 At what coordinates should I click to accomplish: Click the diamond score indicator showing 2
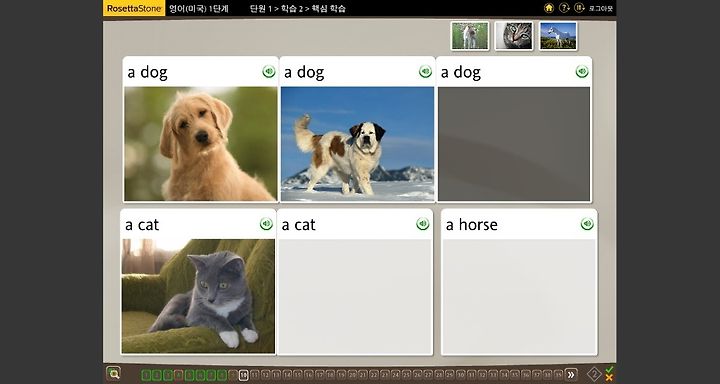pyautogui.click(x=594, y=374)
